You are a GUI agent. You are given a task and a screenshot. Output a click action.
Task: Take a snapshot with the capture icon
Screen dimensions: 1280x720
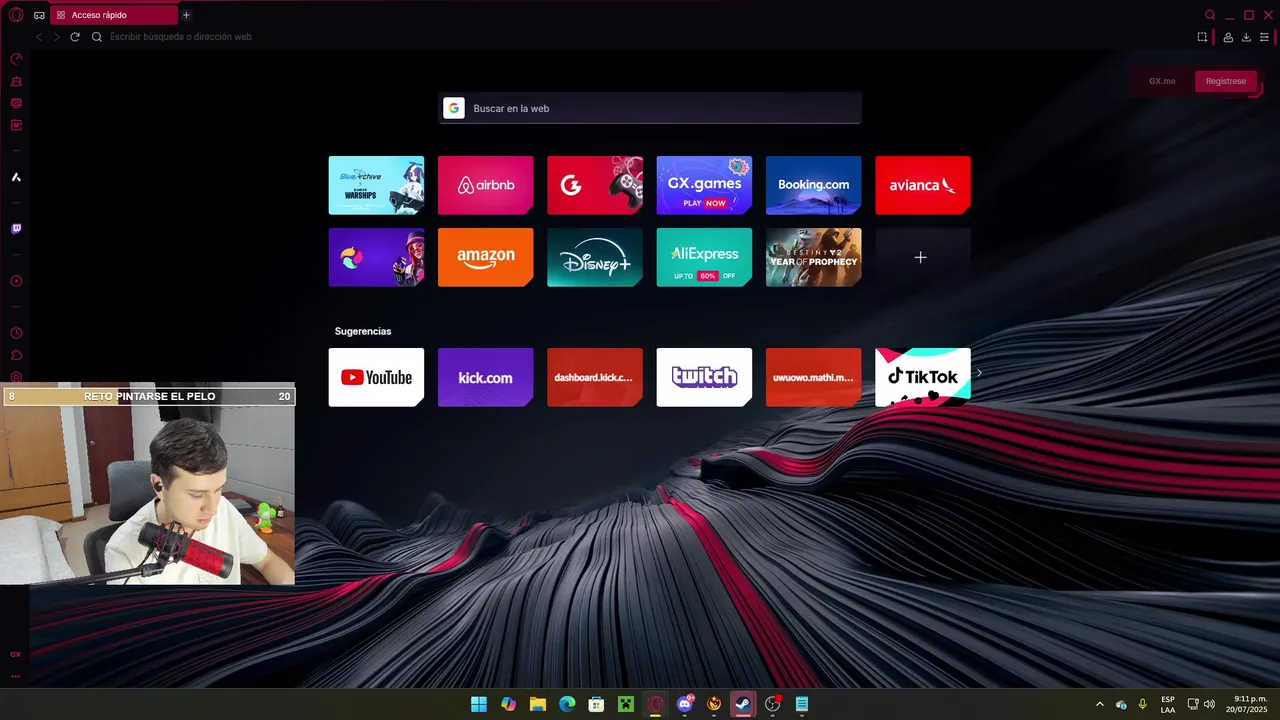1202,37
